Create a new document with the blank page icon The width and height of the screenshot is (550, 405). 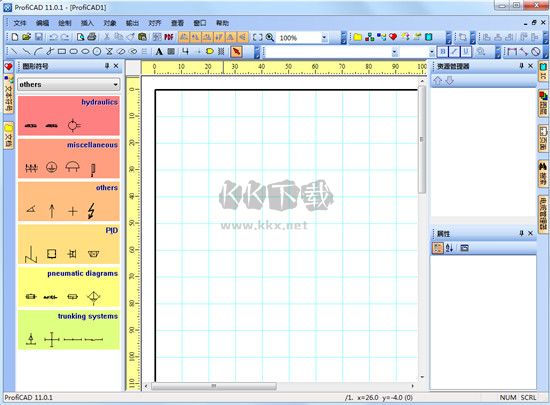coord(15,37)
